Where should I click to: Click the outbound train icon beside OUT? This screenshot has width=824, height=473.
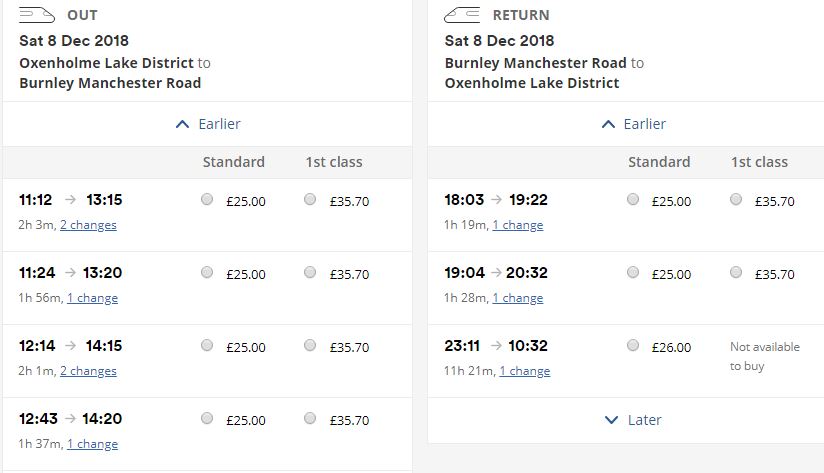37,15
